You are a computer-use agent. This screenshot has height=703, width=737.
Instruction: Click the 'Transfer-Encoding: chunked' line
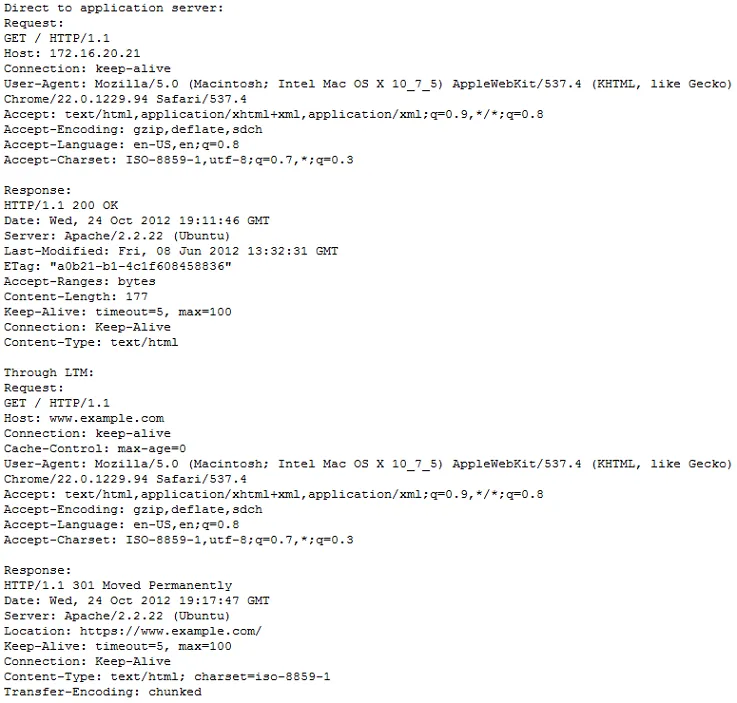(x=103, y=692)
